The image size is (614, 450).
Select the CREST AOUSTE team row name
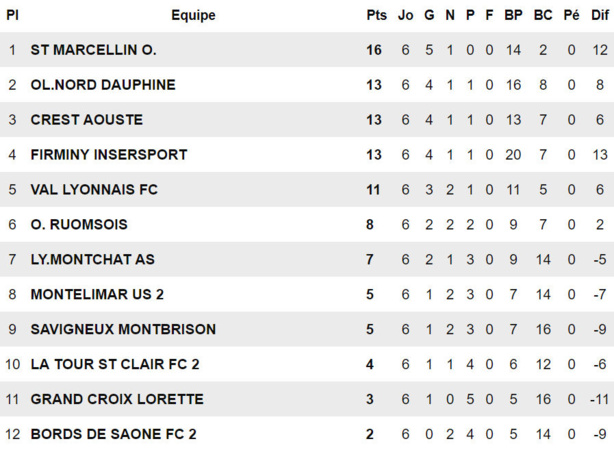(87, 120)
